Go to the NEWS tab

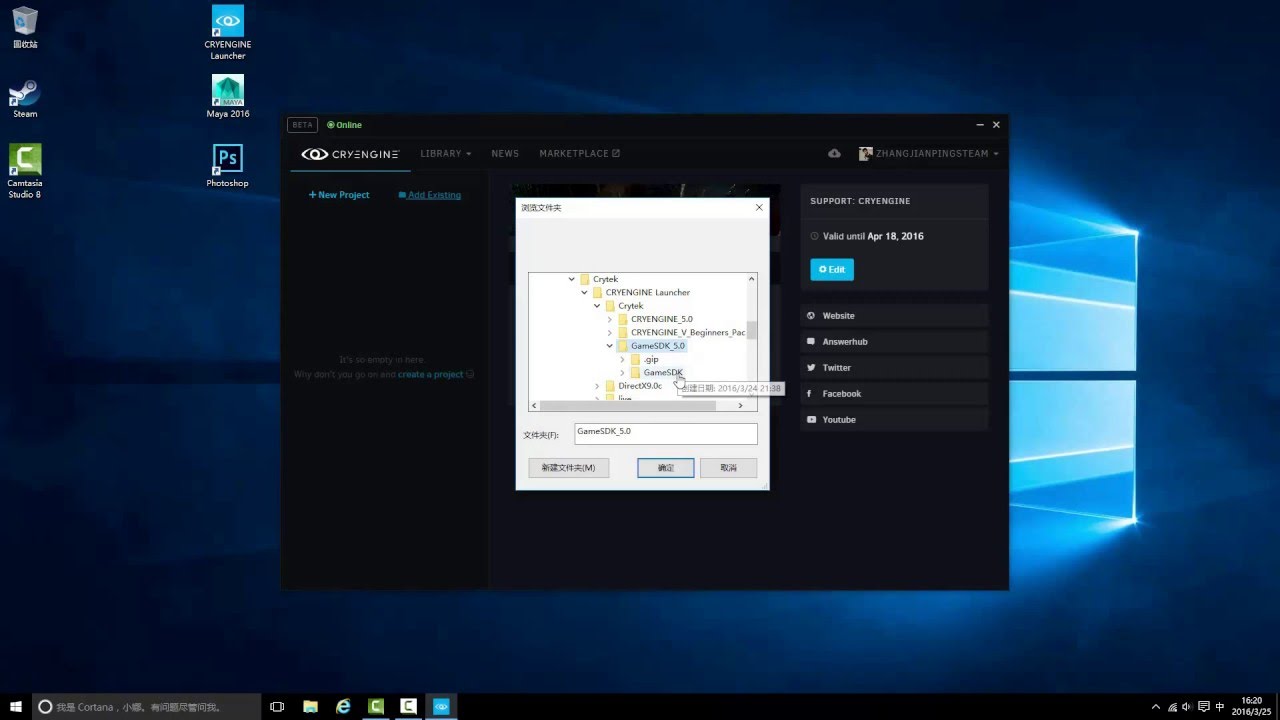click(505, 154)
